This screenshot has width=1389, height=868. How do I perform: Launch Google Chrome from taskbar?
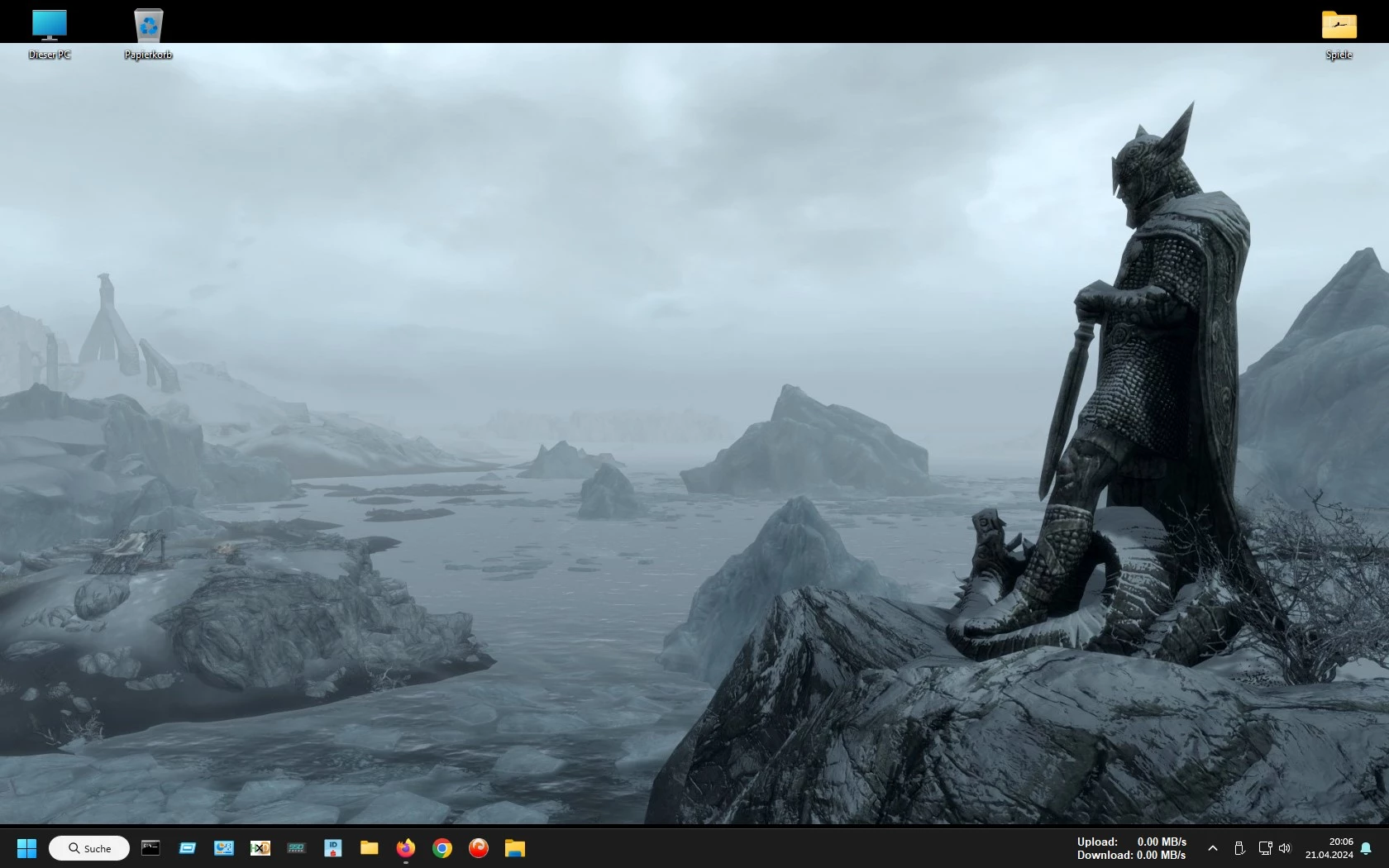coord(442,848)
